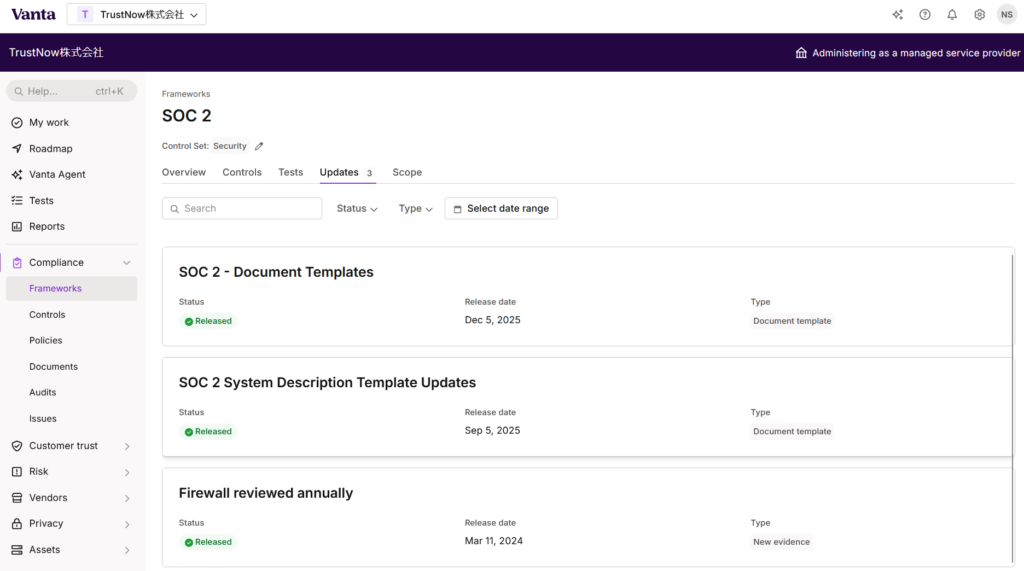The image size is (1024, 571).
Task: Switch to the Scope tab
Action: pyautogui.click(x=407, y=172)
